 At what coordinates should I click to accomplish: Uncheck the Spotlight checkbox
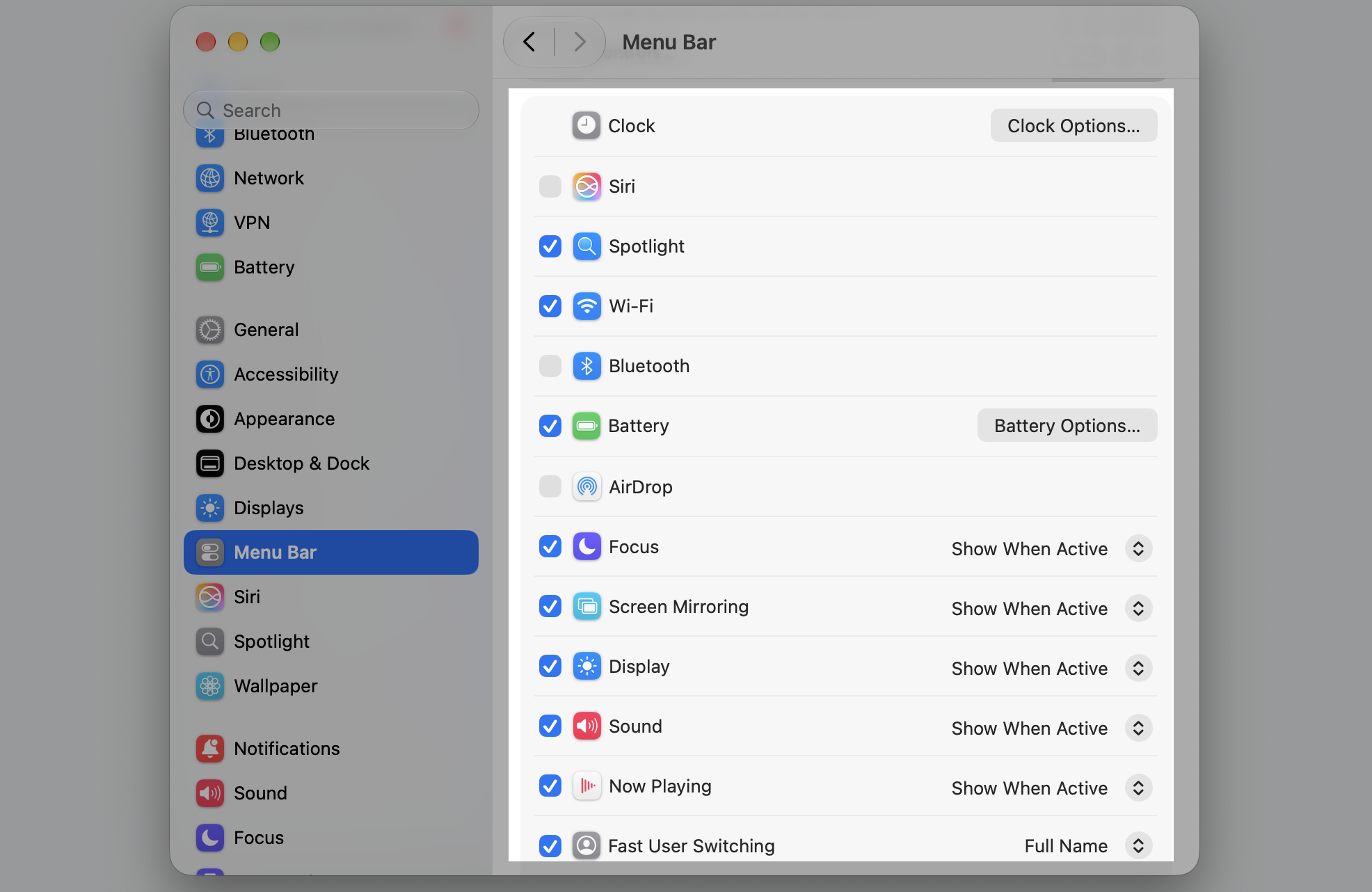pyautogui.click(x=550, y=246)
